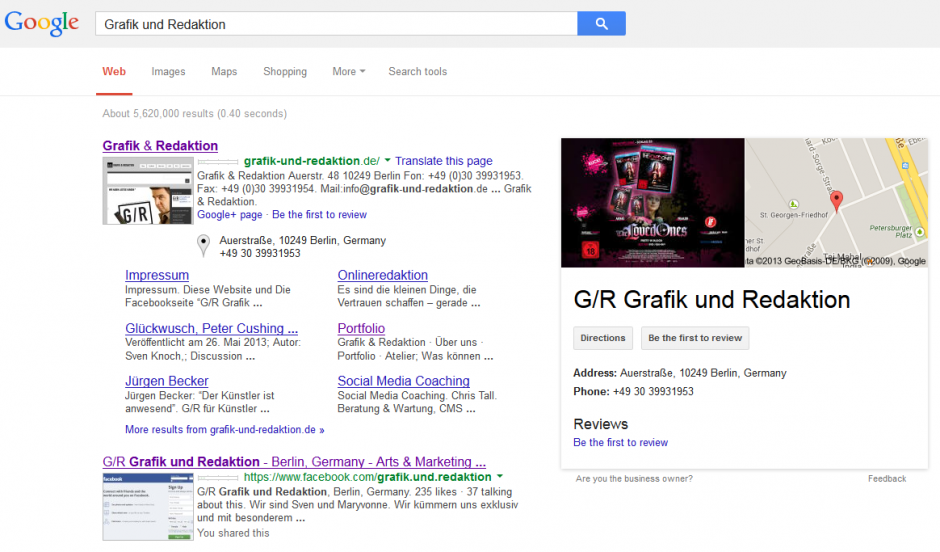Switch to Maps tab

click(x=224, y=71)
